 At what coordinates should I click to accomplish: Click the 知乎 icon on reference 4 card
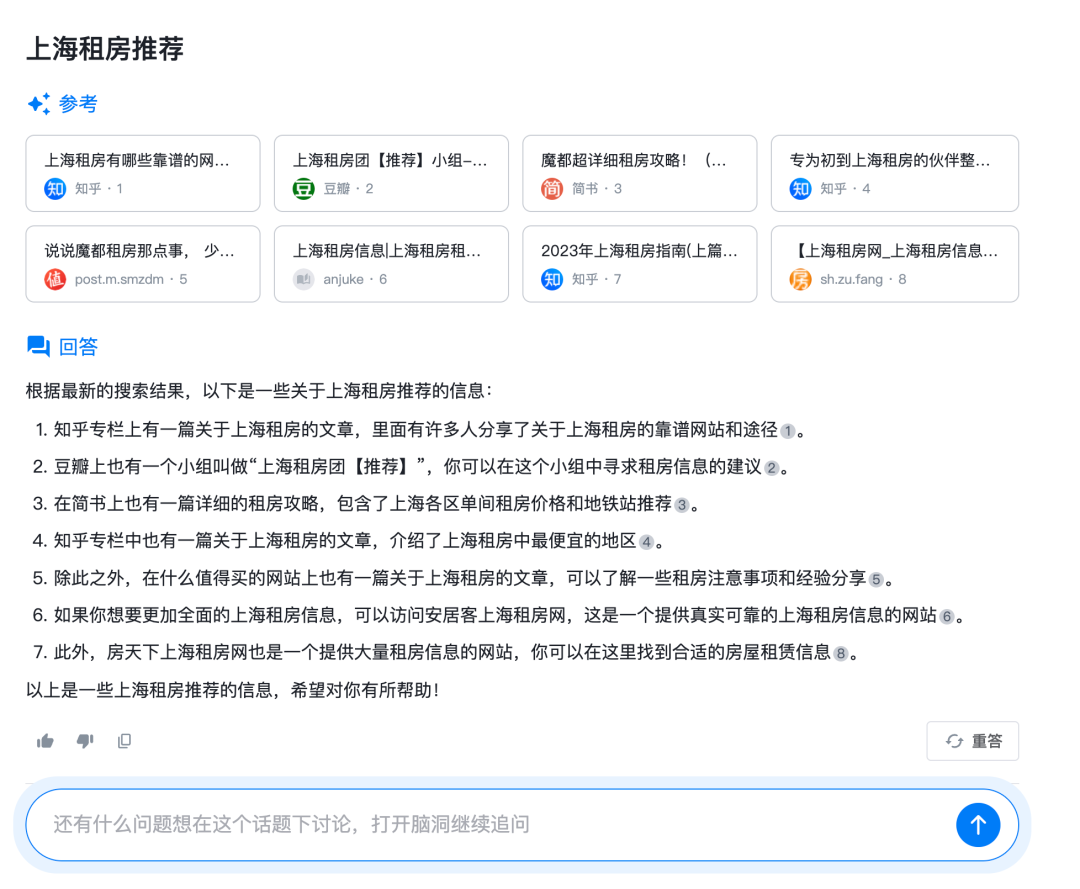coord(800,189)
